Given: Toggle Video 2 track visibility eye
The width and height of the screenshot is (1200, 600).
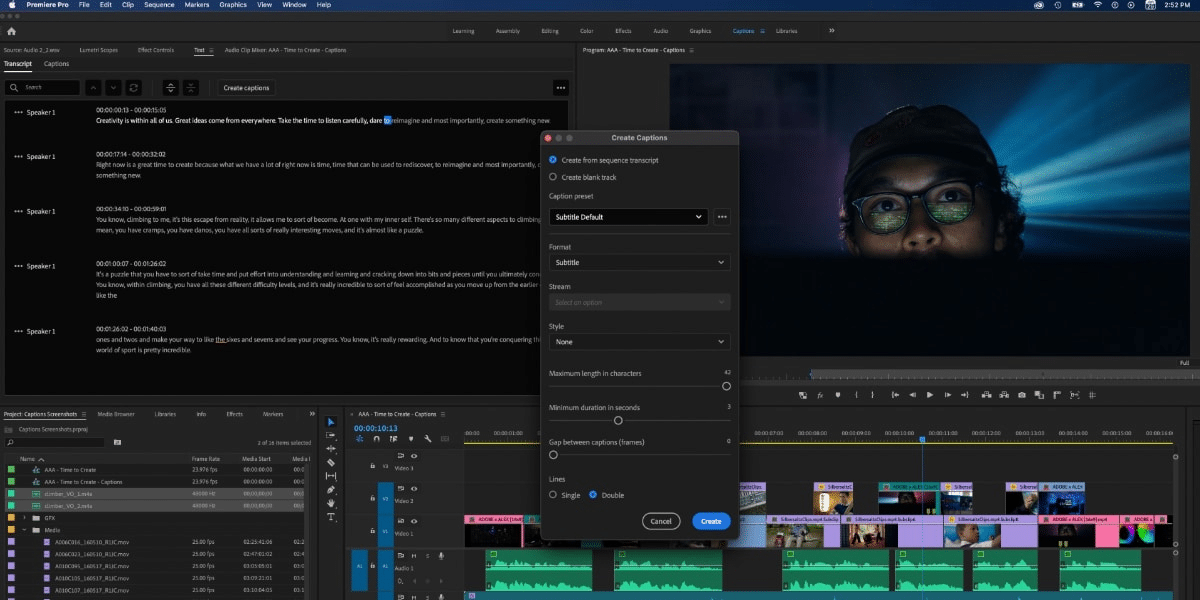Looking at the screenshot, I should (414, 488).
